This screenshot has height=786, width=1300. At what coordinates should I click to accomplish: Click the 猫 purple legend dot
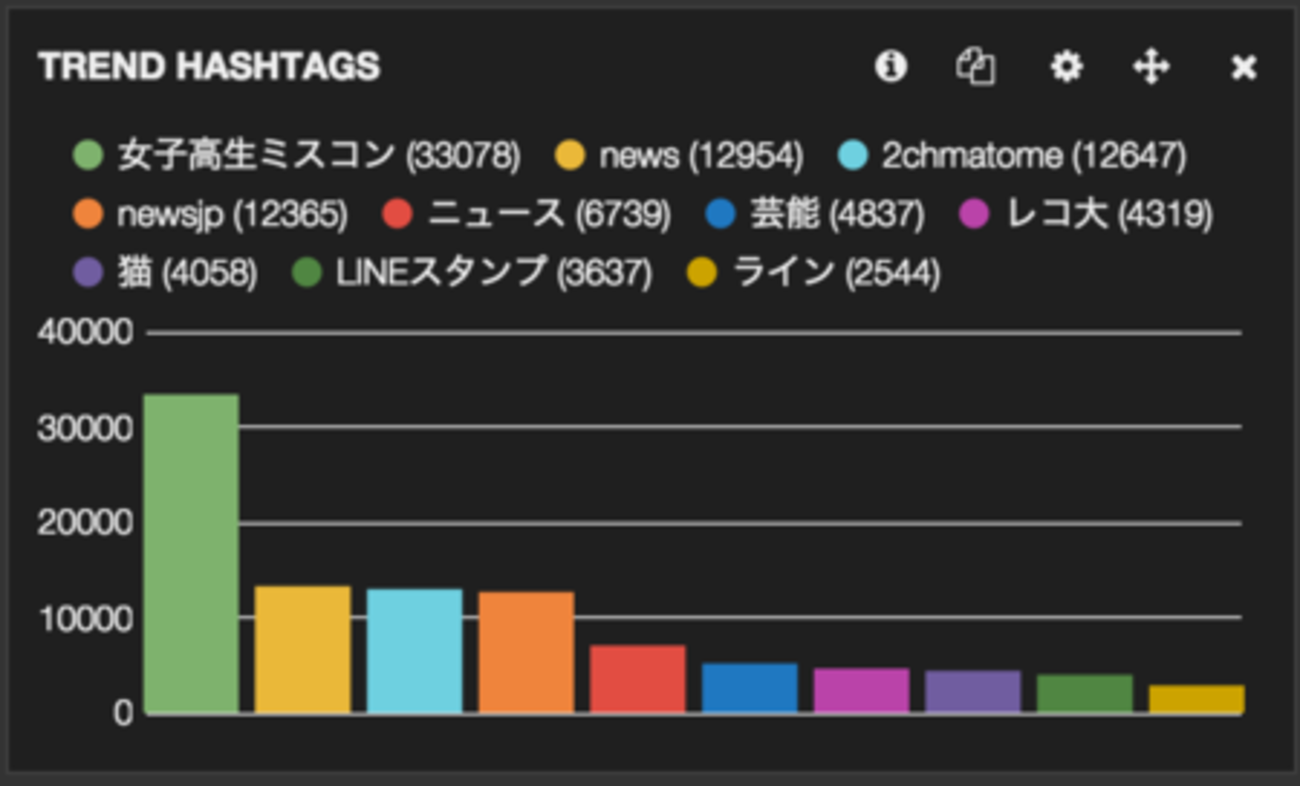(x=88, y=273)
